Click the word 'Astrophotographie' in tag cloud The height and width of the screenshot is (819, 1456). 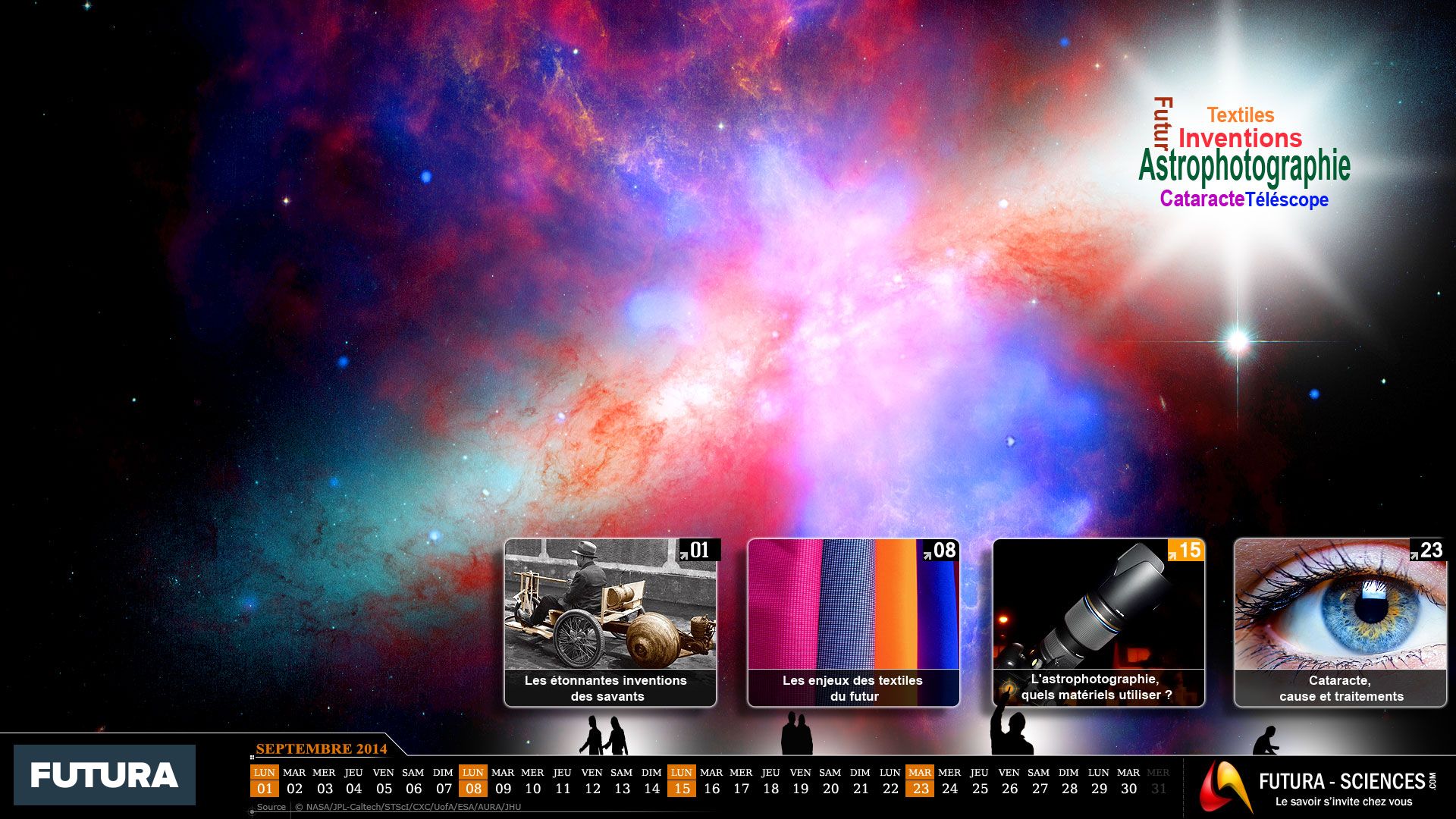click(1244, 167)
